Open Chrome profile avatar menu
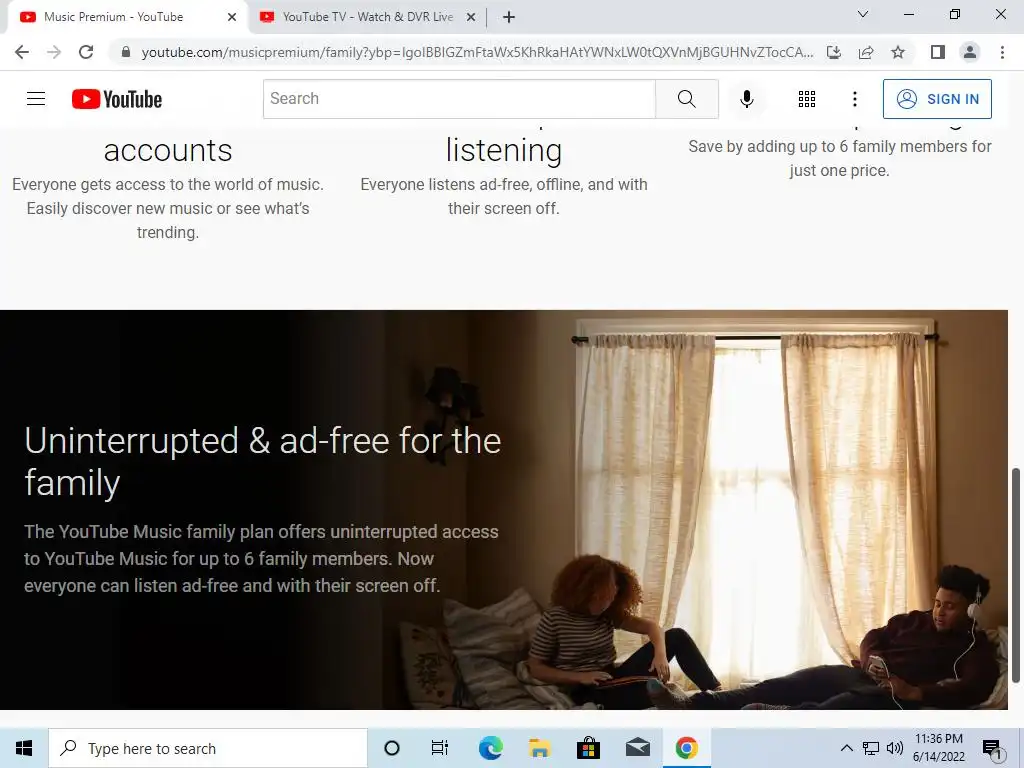1024x768 pixels. pos(970,52)
